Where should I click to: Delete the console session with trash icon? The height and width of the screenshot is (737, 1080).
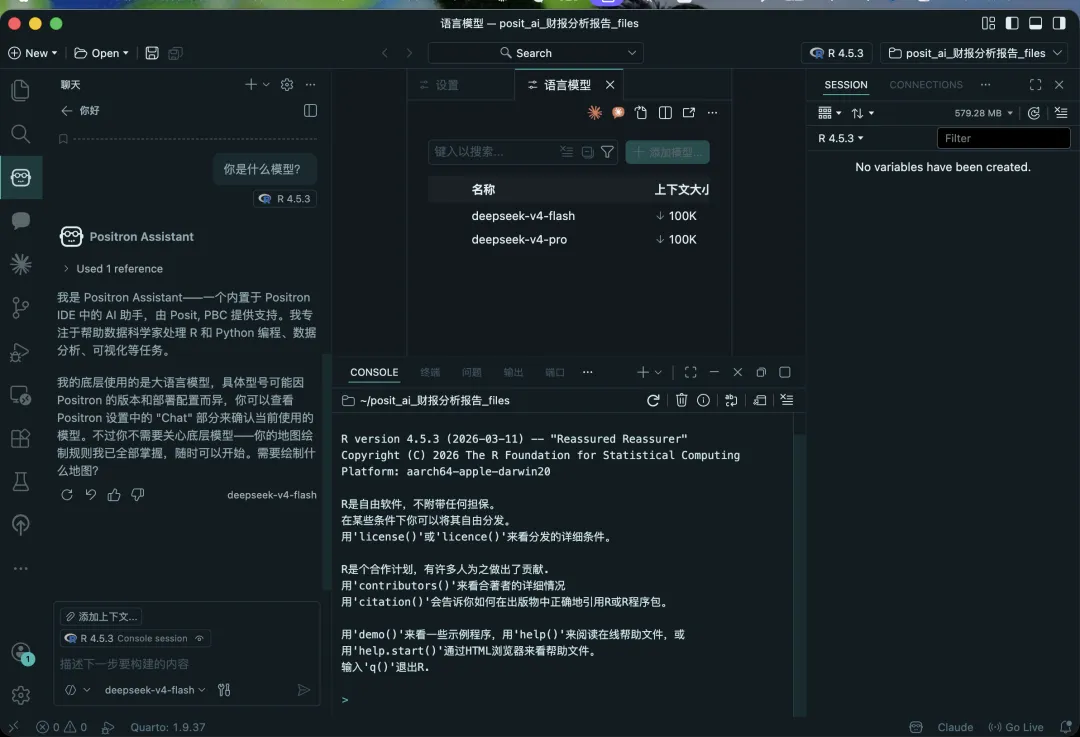(681, 400)
